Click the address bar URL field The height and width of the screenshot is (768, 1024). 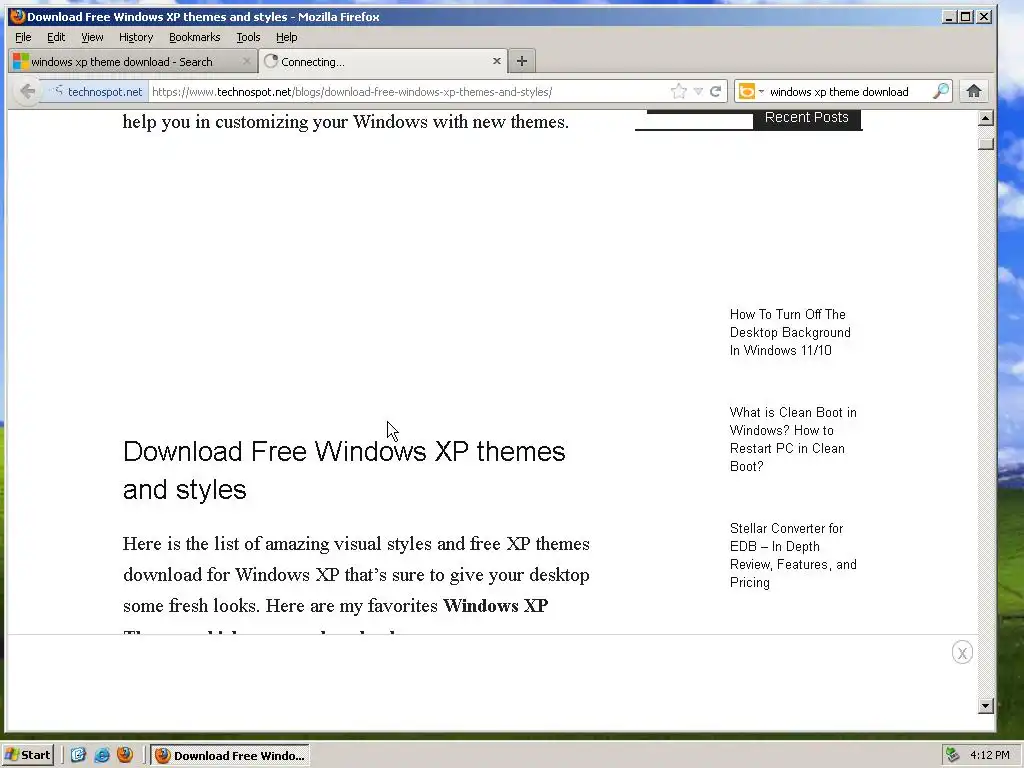click(408, 91)
